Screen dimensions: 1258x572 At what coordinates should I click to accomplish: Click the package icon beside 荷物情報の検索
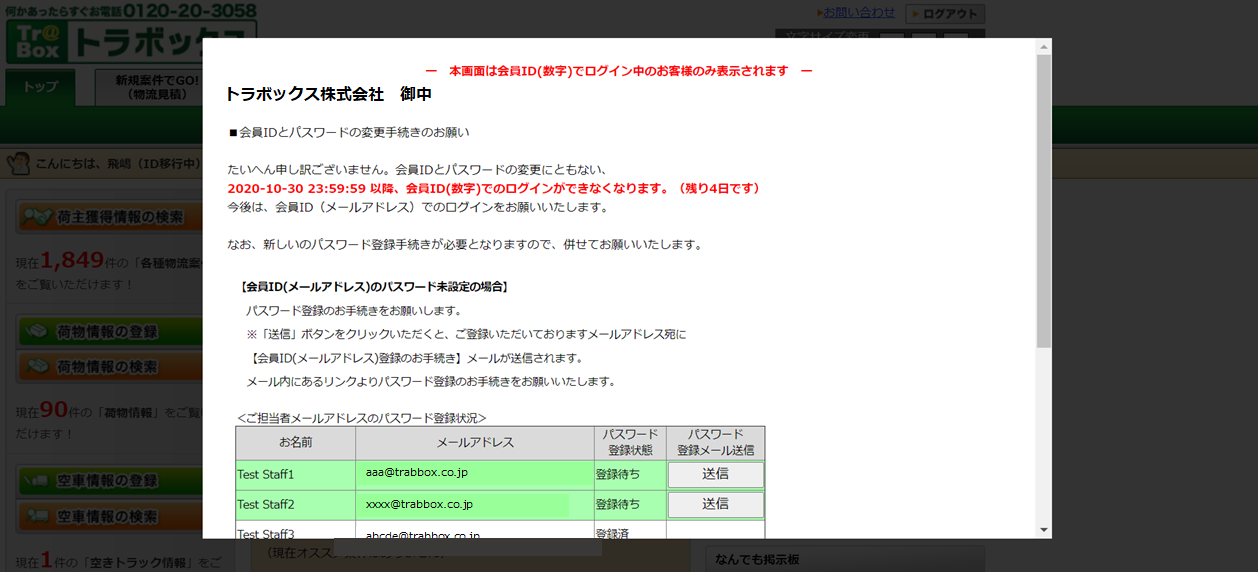37,367
